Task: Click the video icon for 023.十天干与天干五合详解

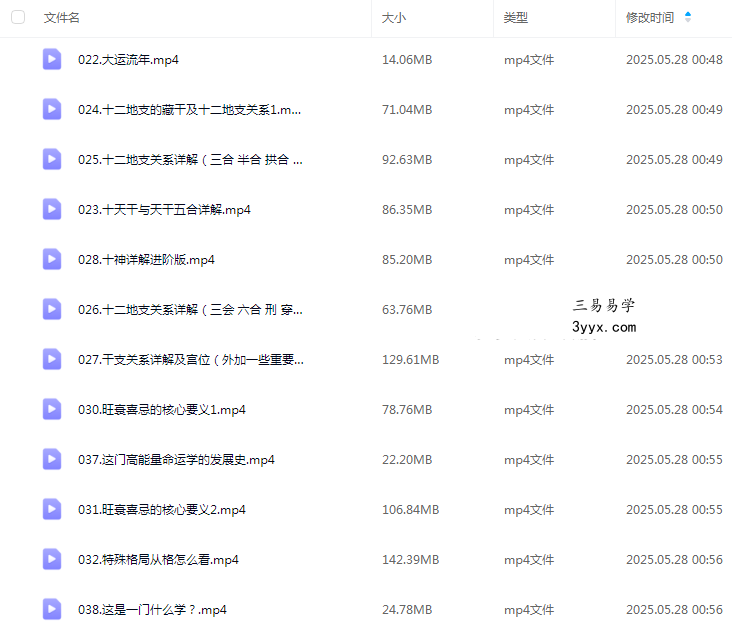Action: (x=52, y=209)
